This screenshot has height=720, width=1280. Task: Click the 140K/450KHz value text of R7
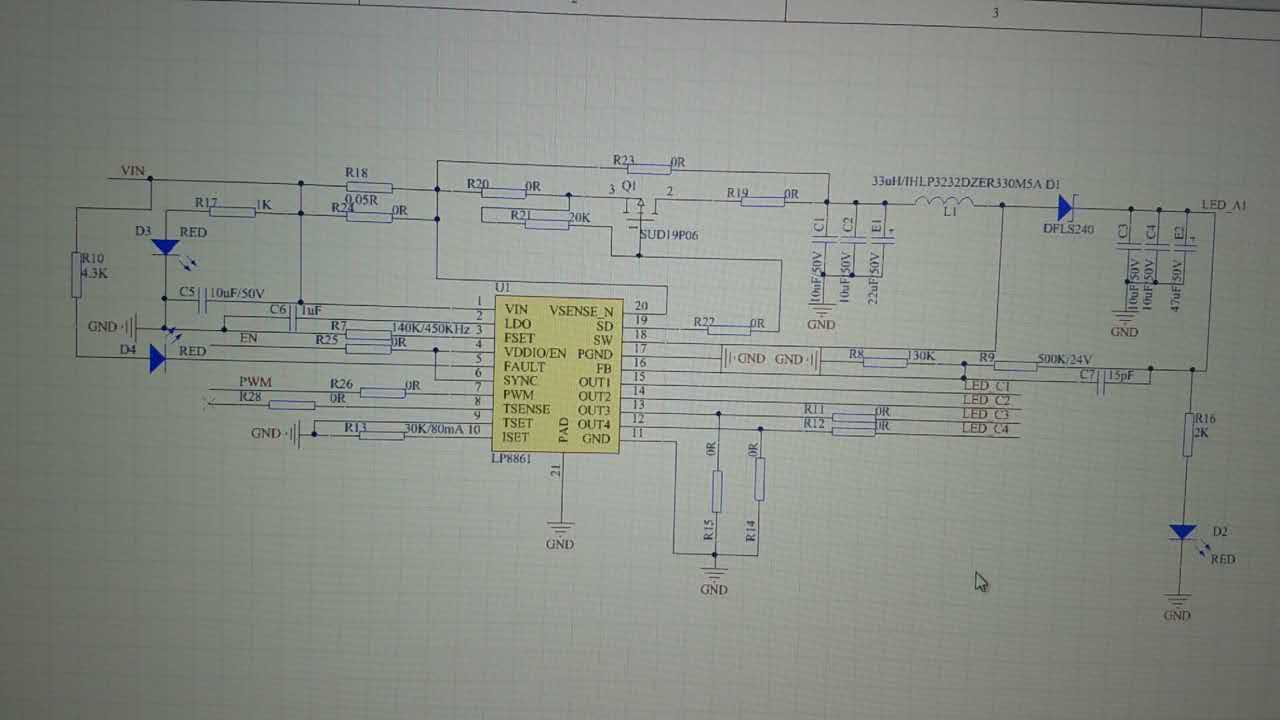430,328
